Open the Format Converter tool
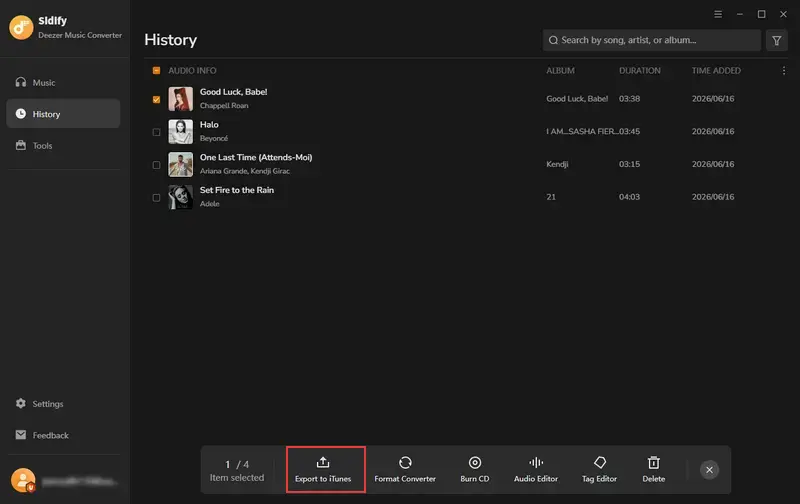 tap(405, 469)
